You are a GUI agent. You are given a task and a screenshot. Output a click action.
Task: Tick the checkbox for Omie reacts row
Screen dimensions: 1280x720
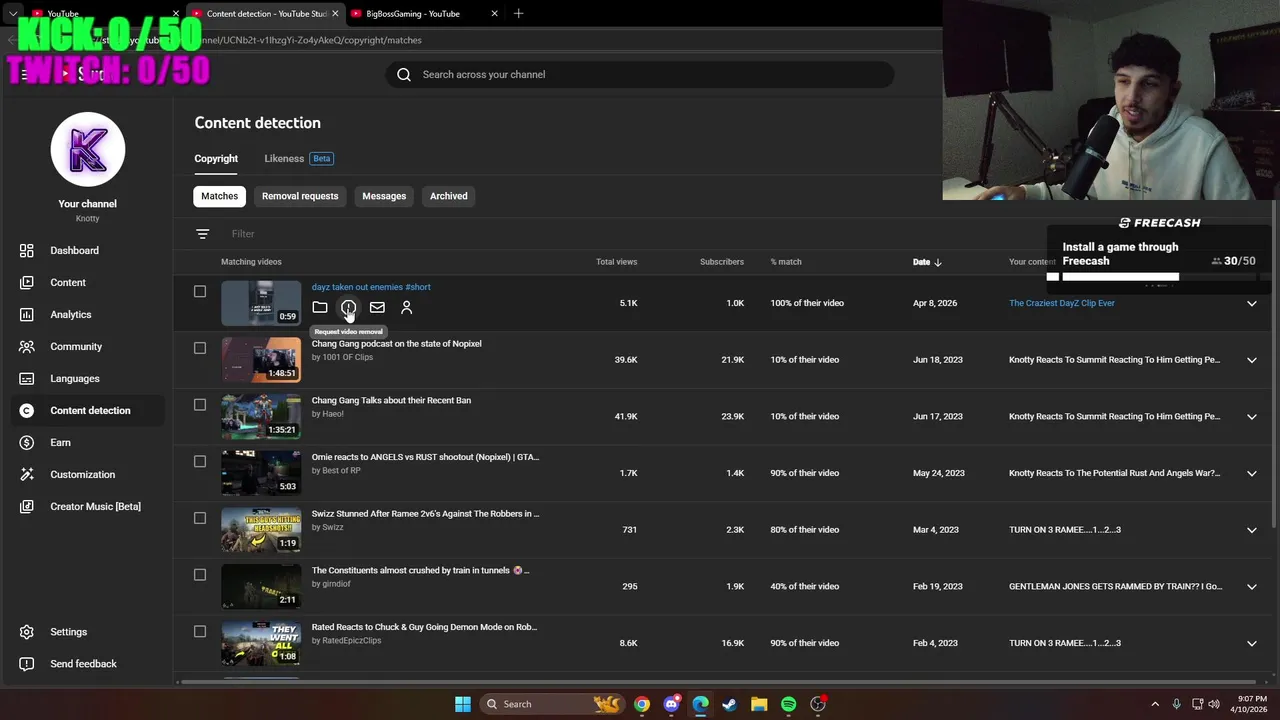tap(200, 461)
